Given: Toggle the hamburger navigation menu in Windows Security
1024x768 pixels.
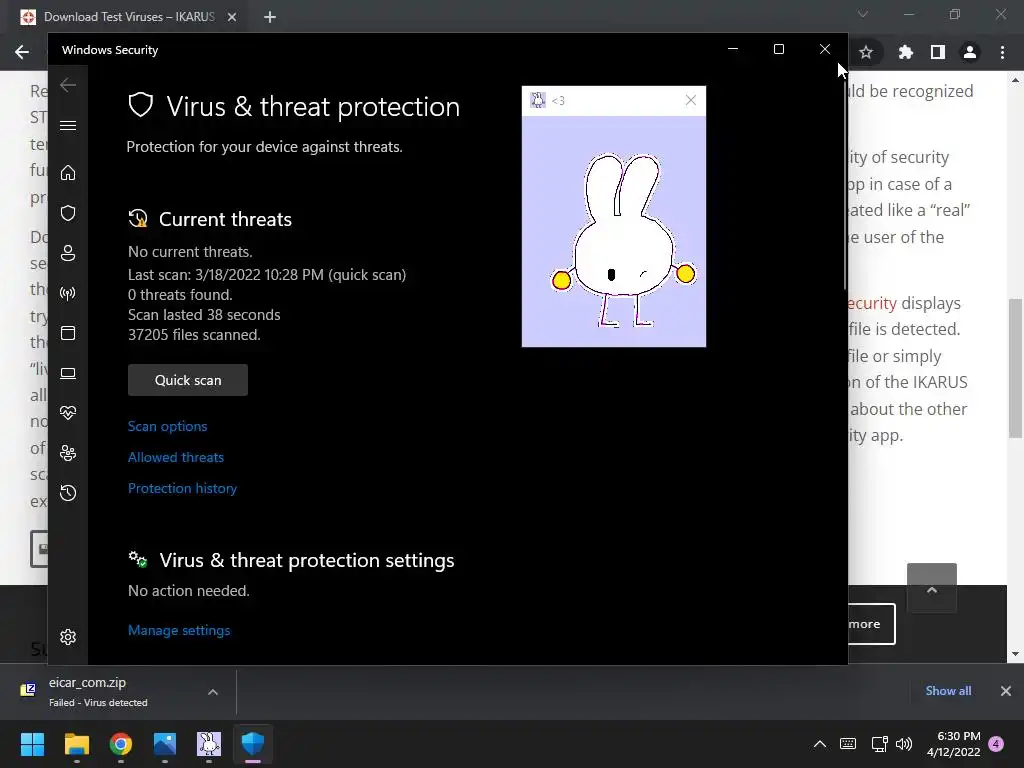Looking at the screenshot, I should pyautogui.click(x=68, y=125).
